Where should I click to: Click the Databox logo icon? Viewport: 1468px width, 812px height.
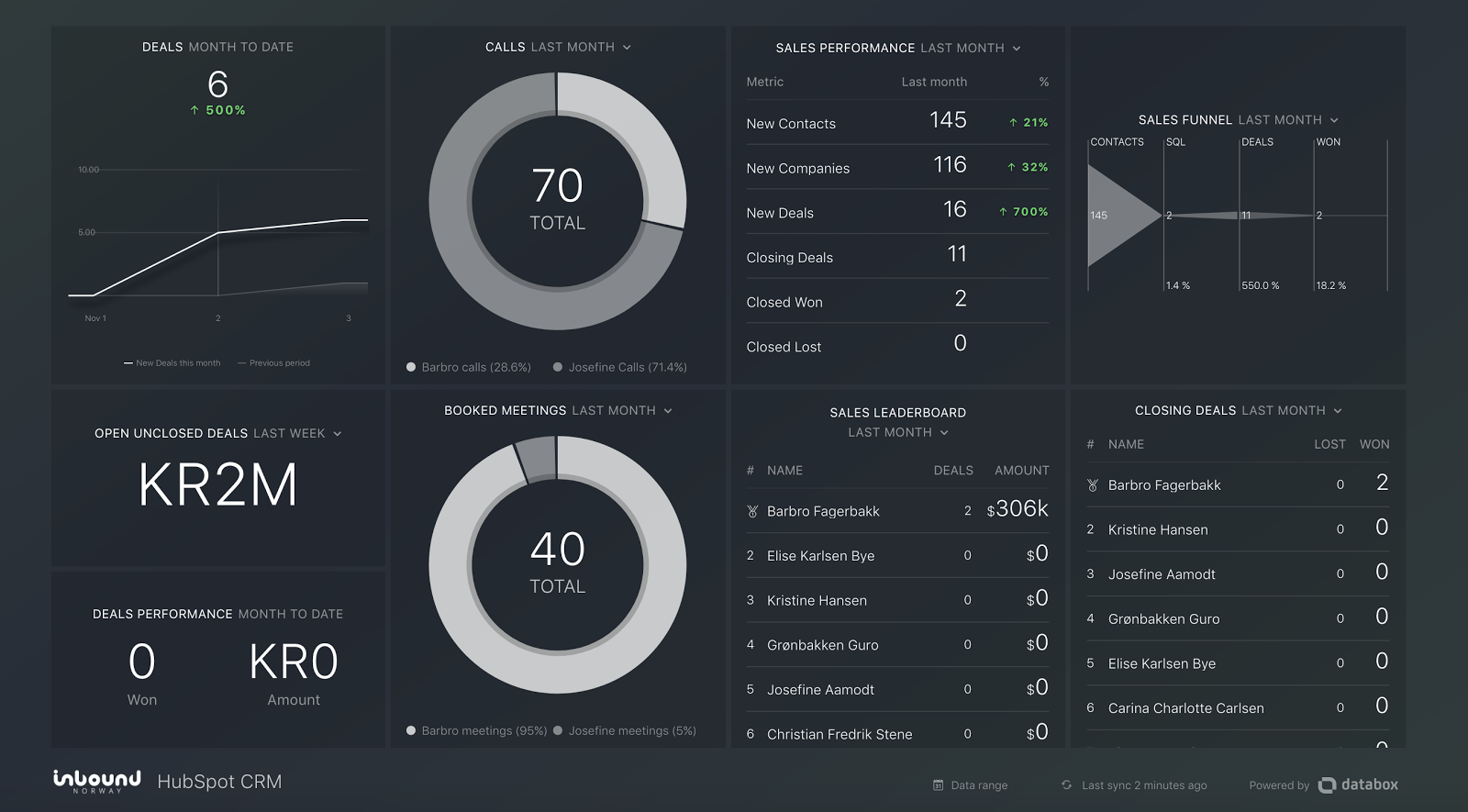pyautogui.click(x=1327, y=785)
